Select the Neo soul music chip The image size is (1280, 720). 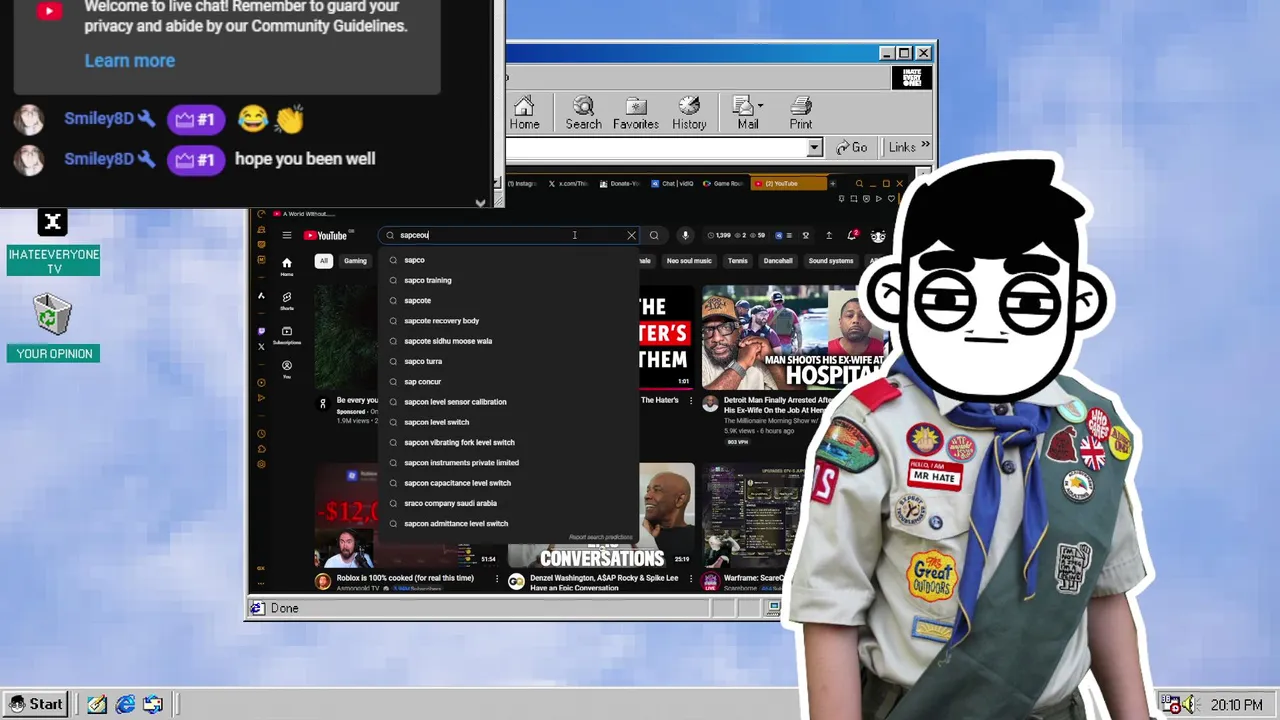pyautogui.click(x=689, y=261)
